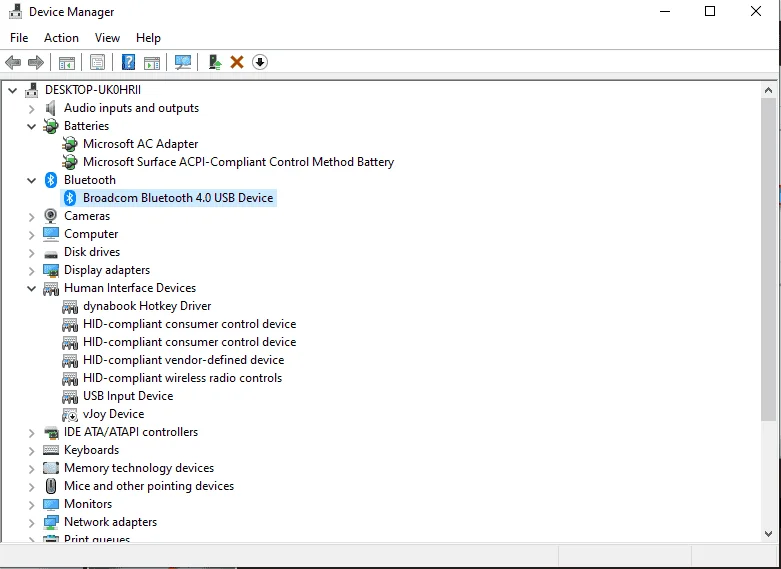Viewport: 781px width, 569px height.
Task: Click the Mice and other pointing devices icon
Action: [51, 486]
